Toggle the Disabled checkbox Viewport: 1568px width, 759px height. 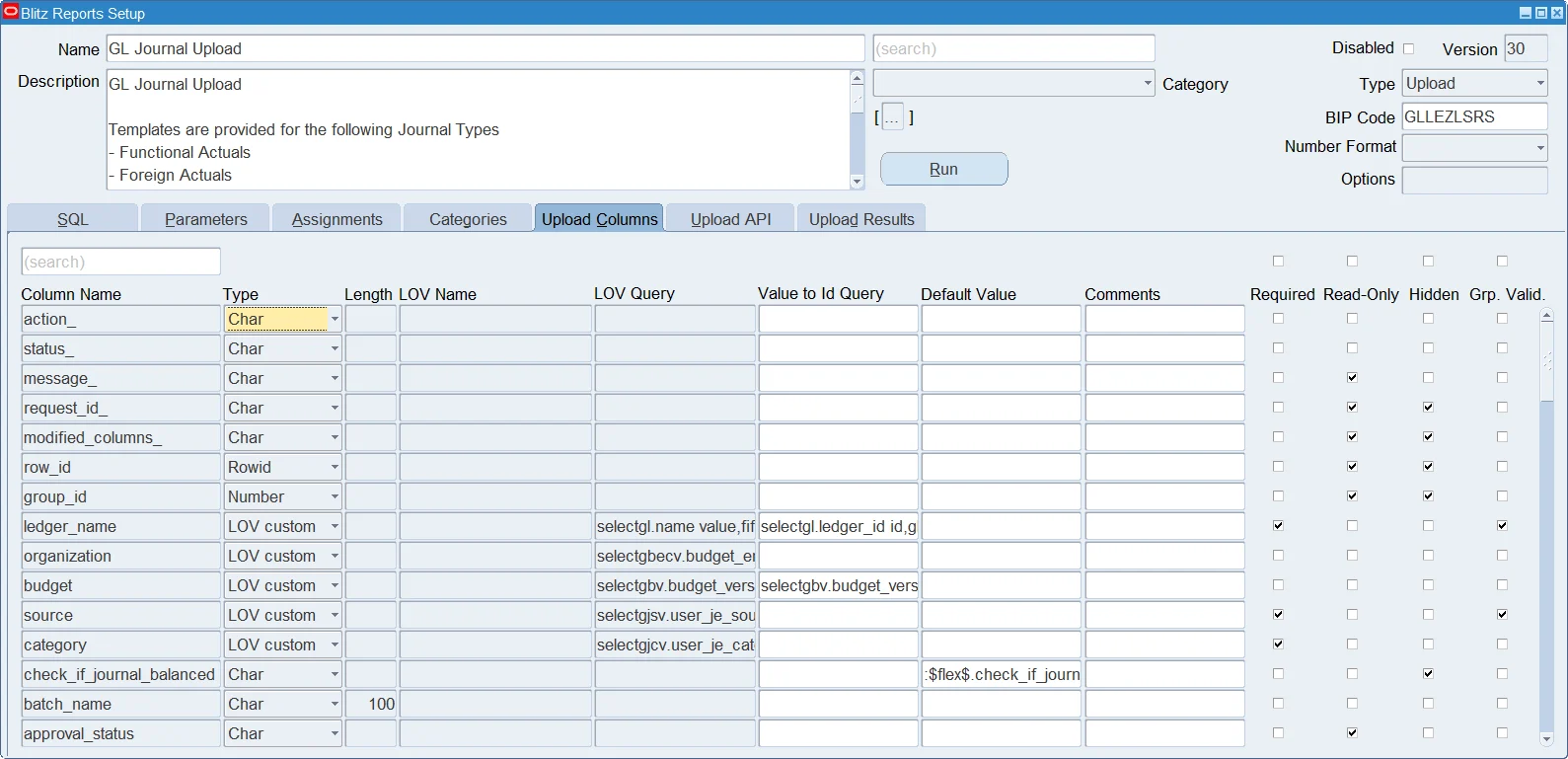[1408, 48]
